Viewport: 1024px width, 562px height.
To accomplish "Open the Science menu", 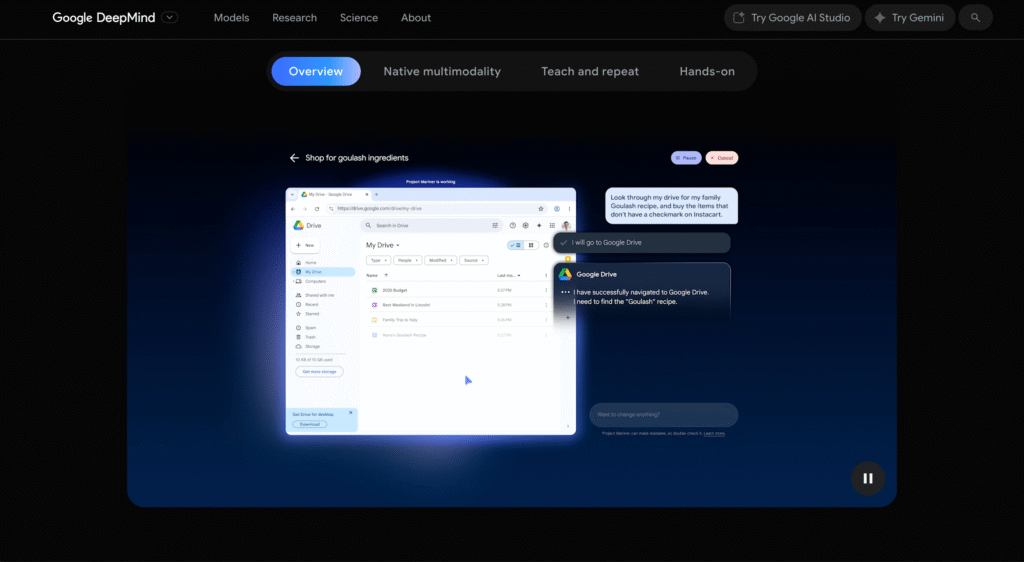I will point(359,18).
